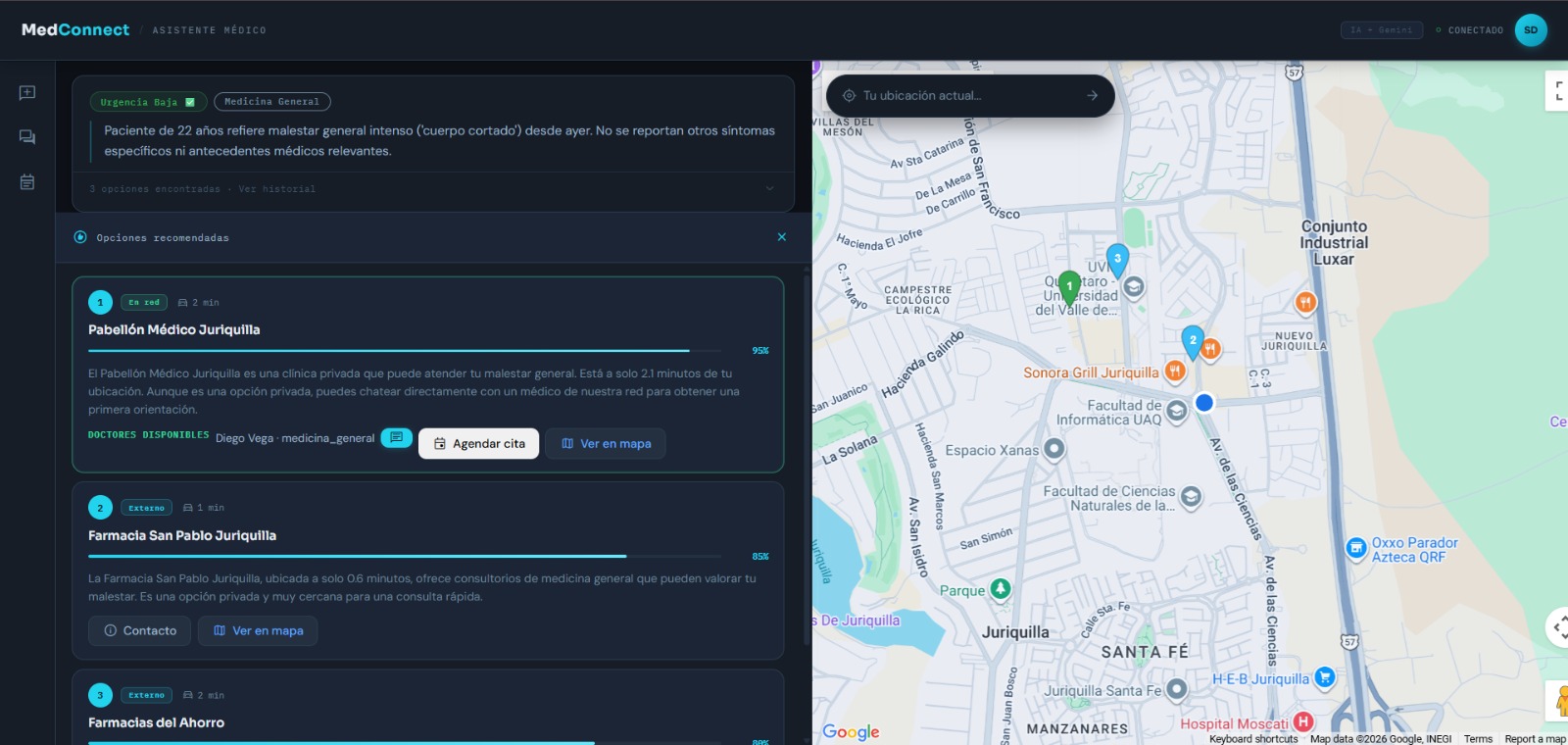Viewport: 1568px width, 745px height.
Task: Click option number 1 badge
Action: 100,303
